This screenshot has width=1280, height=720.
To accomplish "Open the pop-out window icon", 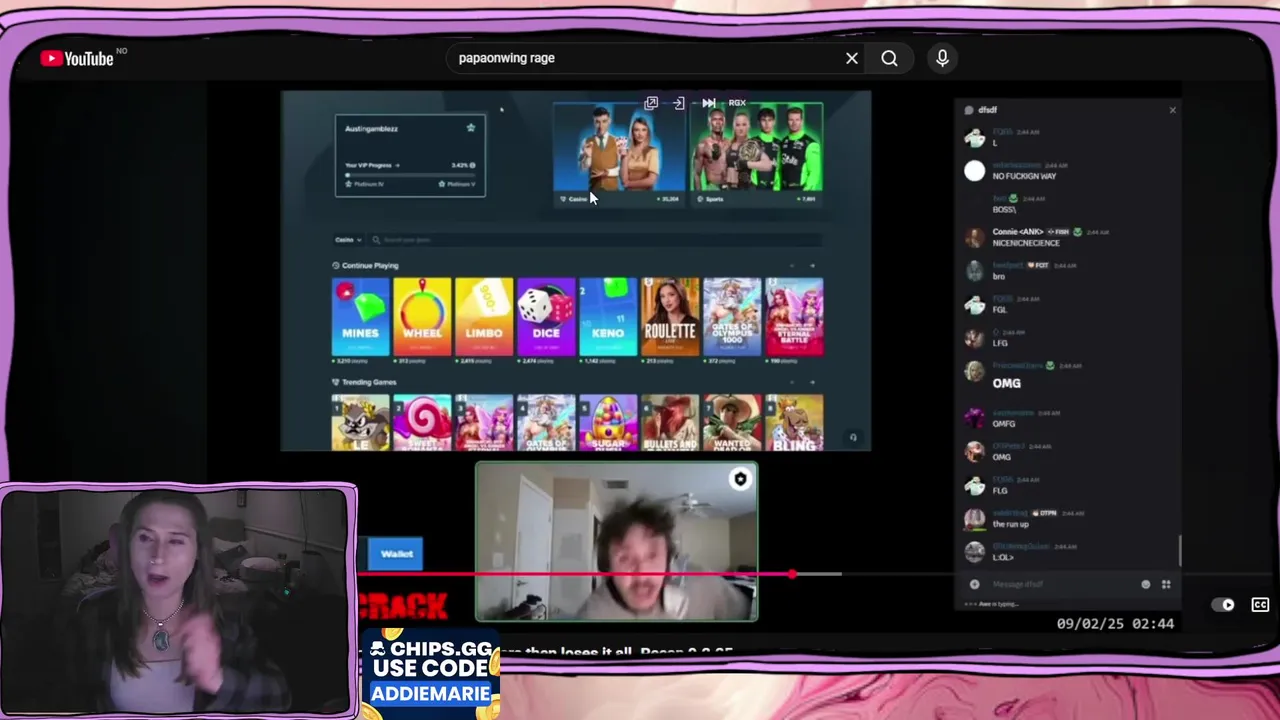I will [x=651, y=103].
